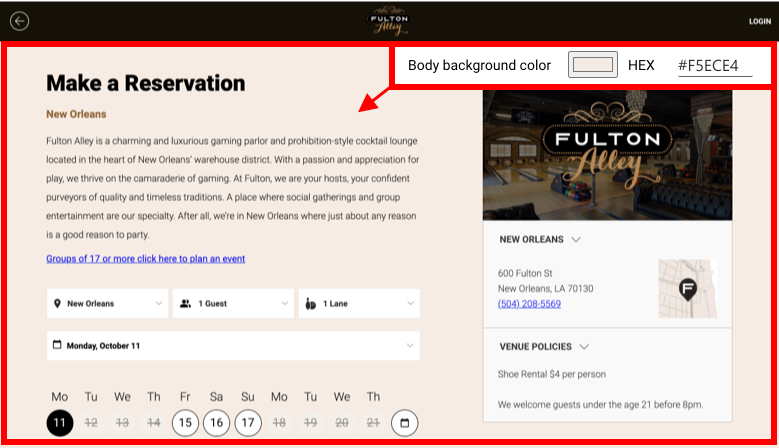Click the back arrow icon in header
Image resolution: width=779 pixels, height=448 pixels.
click(x=20, y=21)
